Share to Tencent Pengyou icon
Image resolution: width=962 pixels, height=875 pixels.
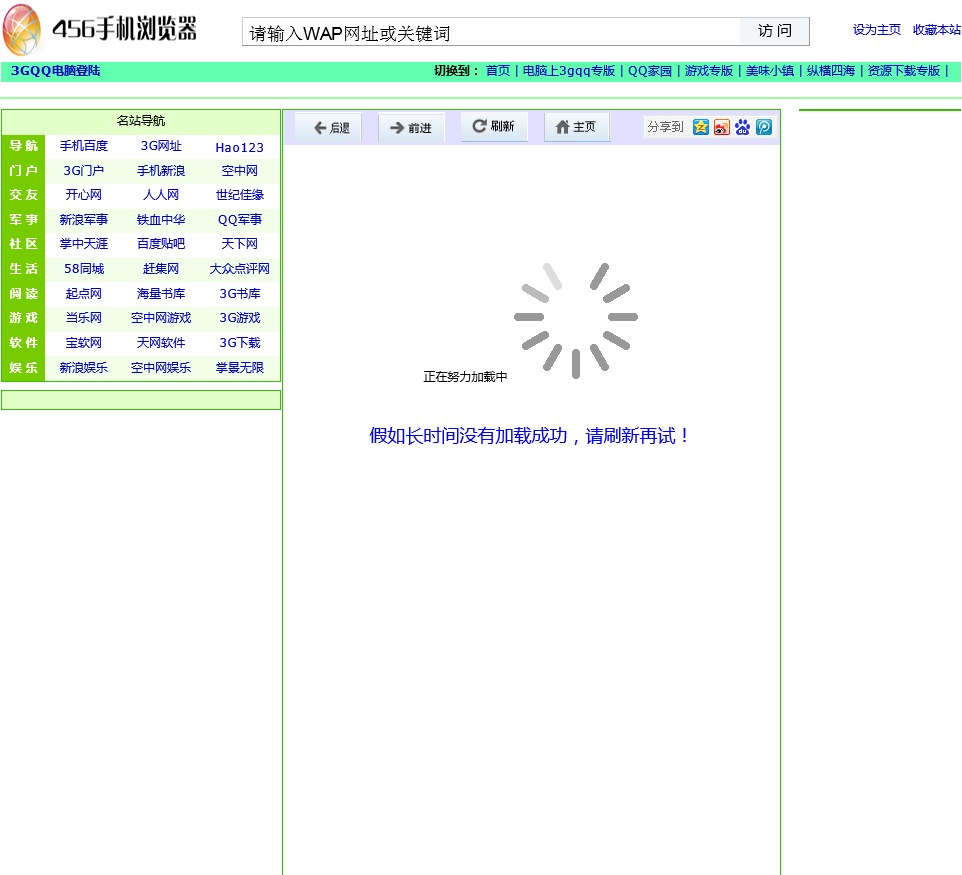[764, 127]
